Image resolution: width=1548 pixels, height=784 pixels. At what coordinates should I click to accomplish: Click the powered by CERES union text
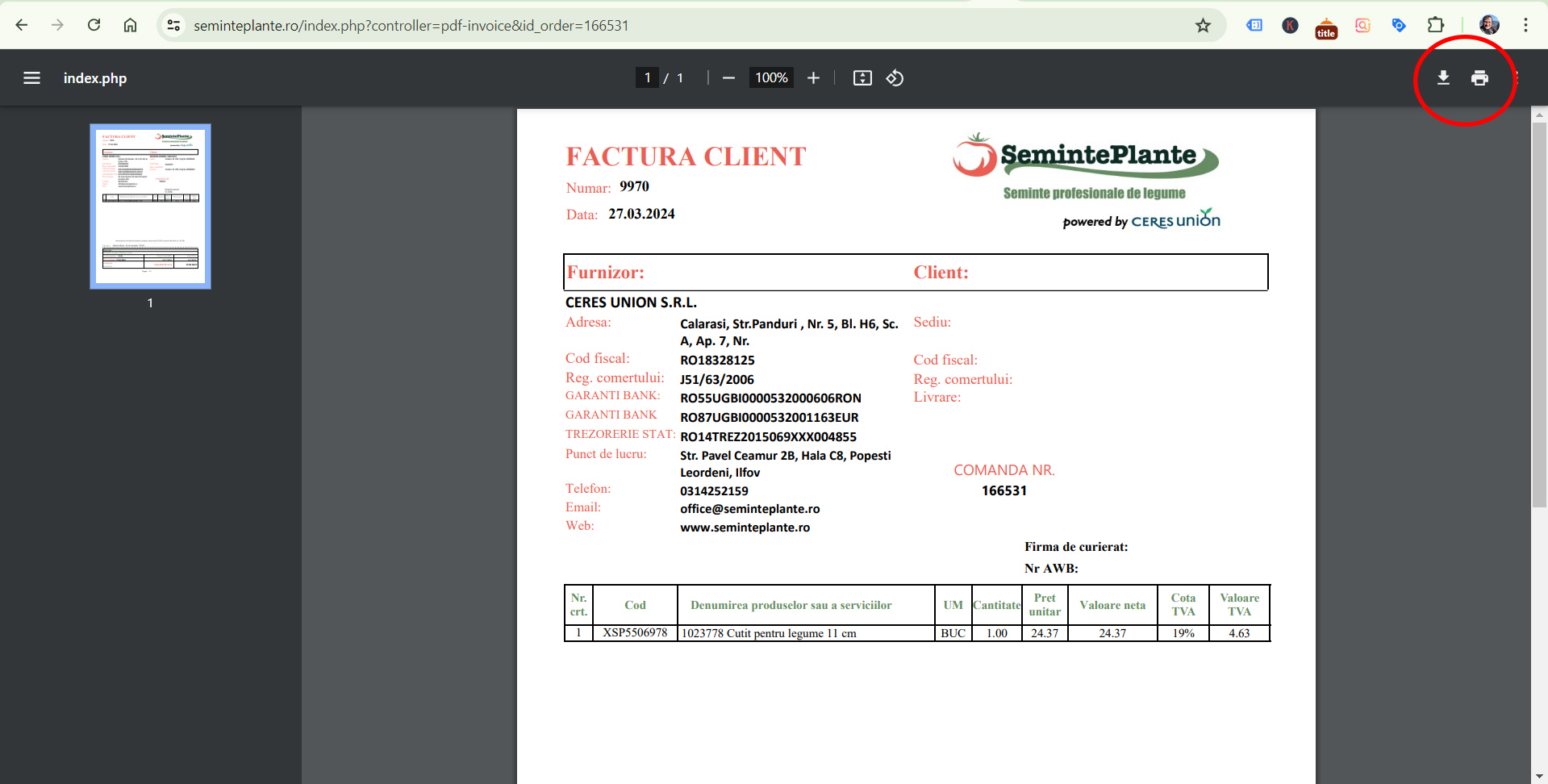[x=1141, y=219]
